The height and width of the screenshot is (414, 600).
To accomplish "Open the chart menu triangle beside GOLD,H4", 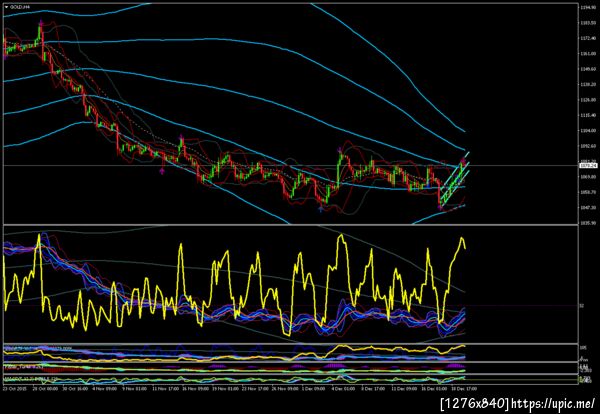I will click(6, 7).
